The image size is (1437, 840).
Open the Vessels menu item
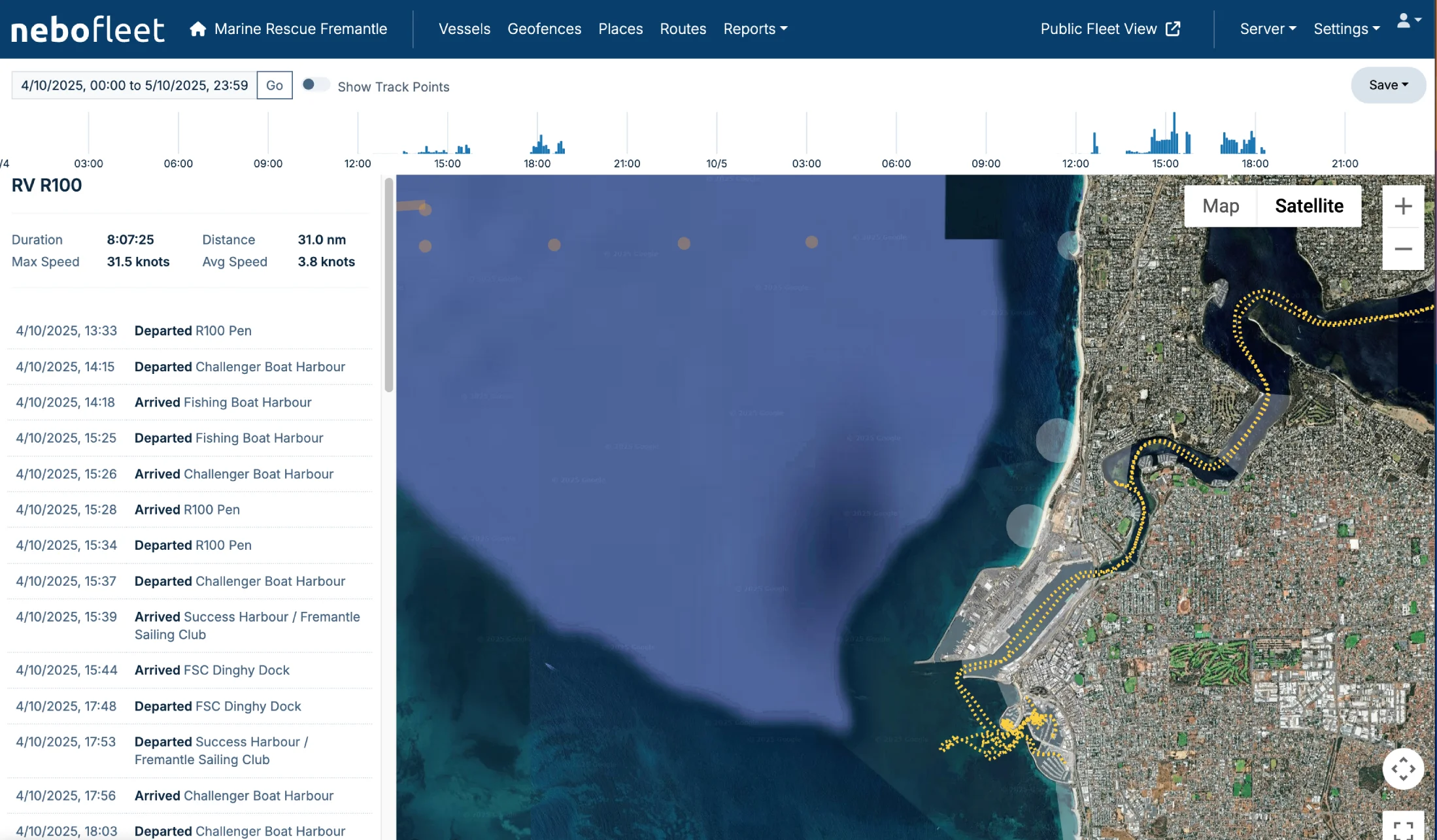pos(464,29)
